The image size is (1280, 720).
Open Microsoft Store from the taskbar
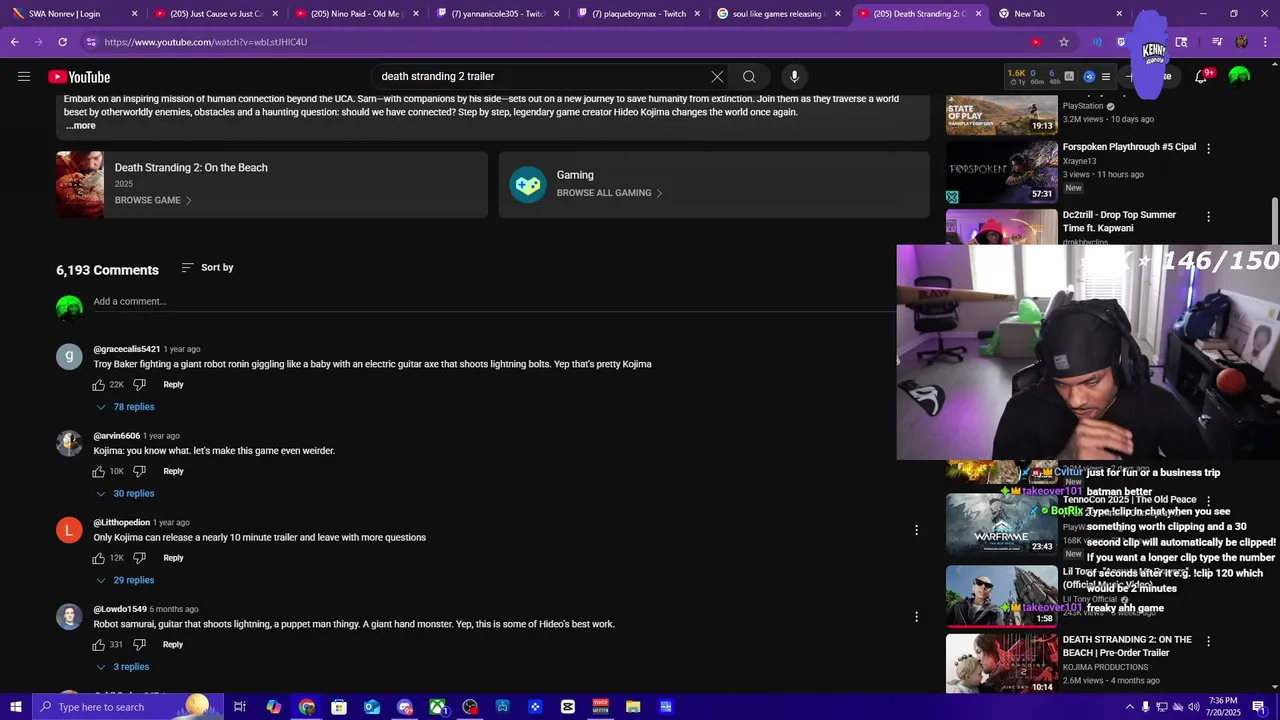point(339,707)
